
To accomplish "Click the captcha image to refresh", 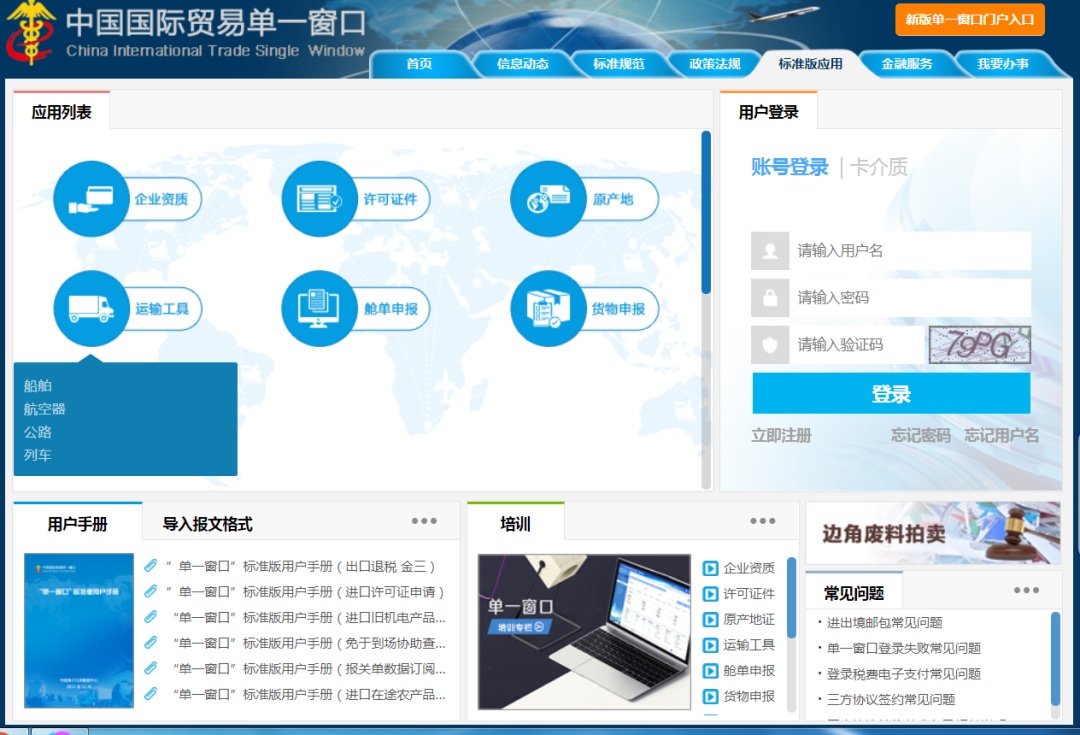I will [x=978, y=345].
